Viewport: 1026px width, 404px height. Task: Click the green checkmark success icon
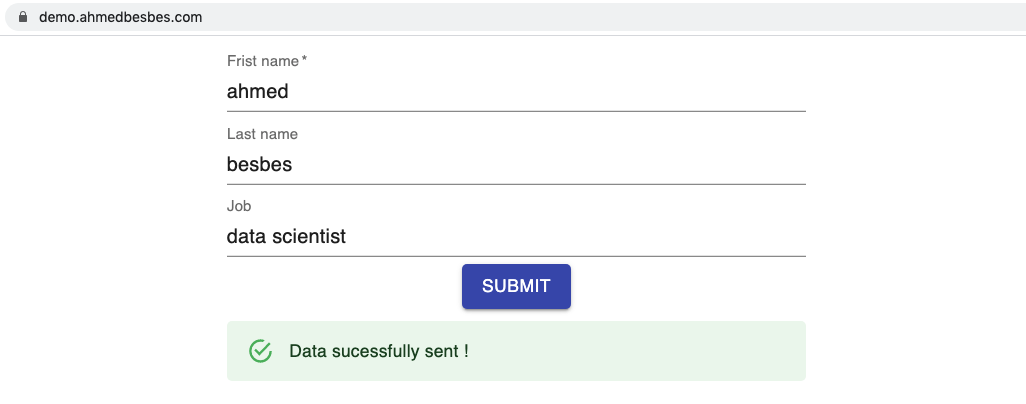[260, 351]
